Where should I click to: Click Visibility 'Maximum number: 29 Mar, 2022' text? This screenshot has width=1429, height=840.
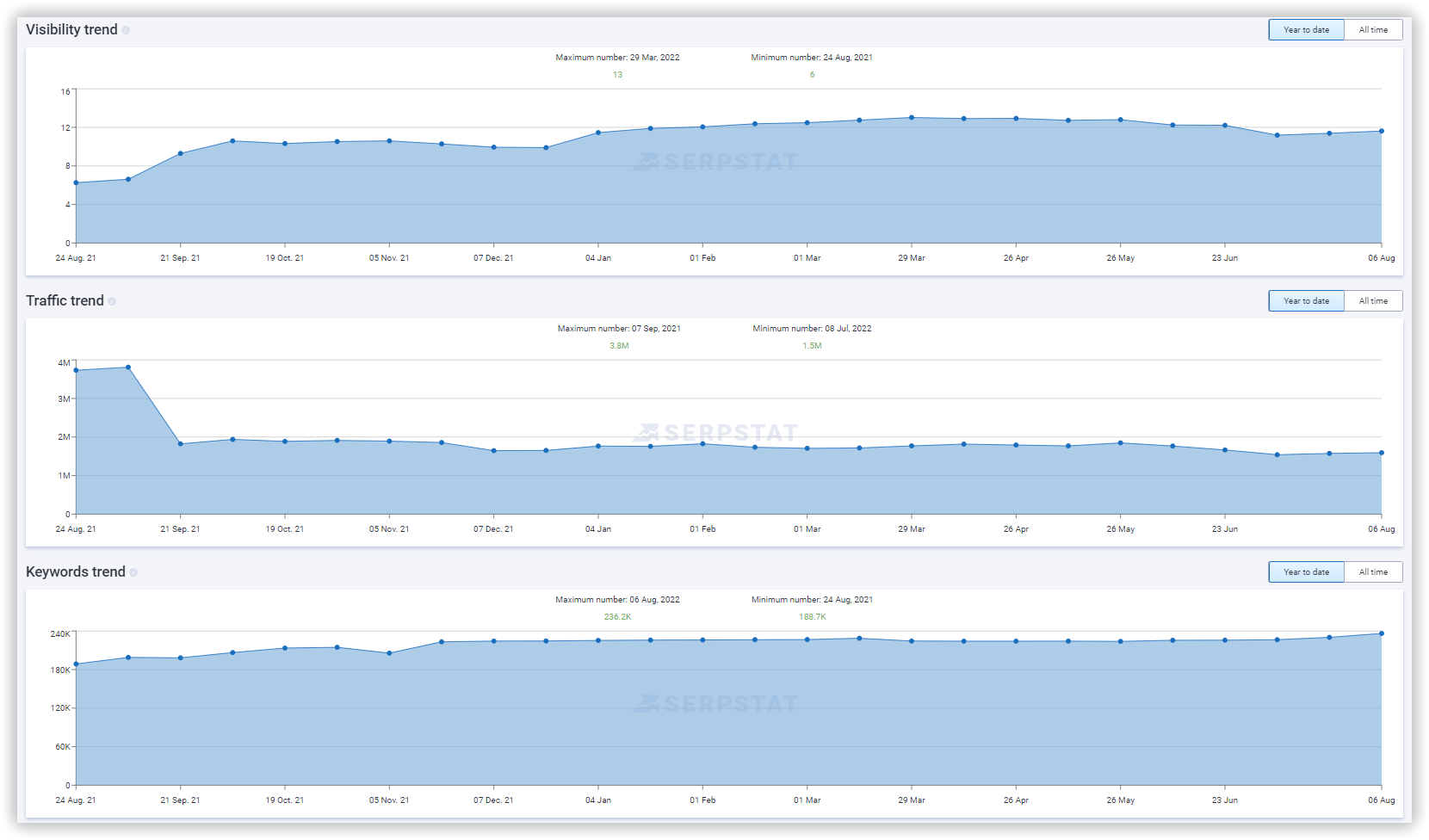point(617,58)
